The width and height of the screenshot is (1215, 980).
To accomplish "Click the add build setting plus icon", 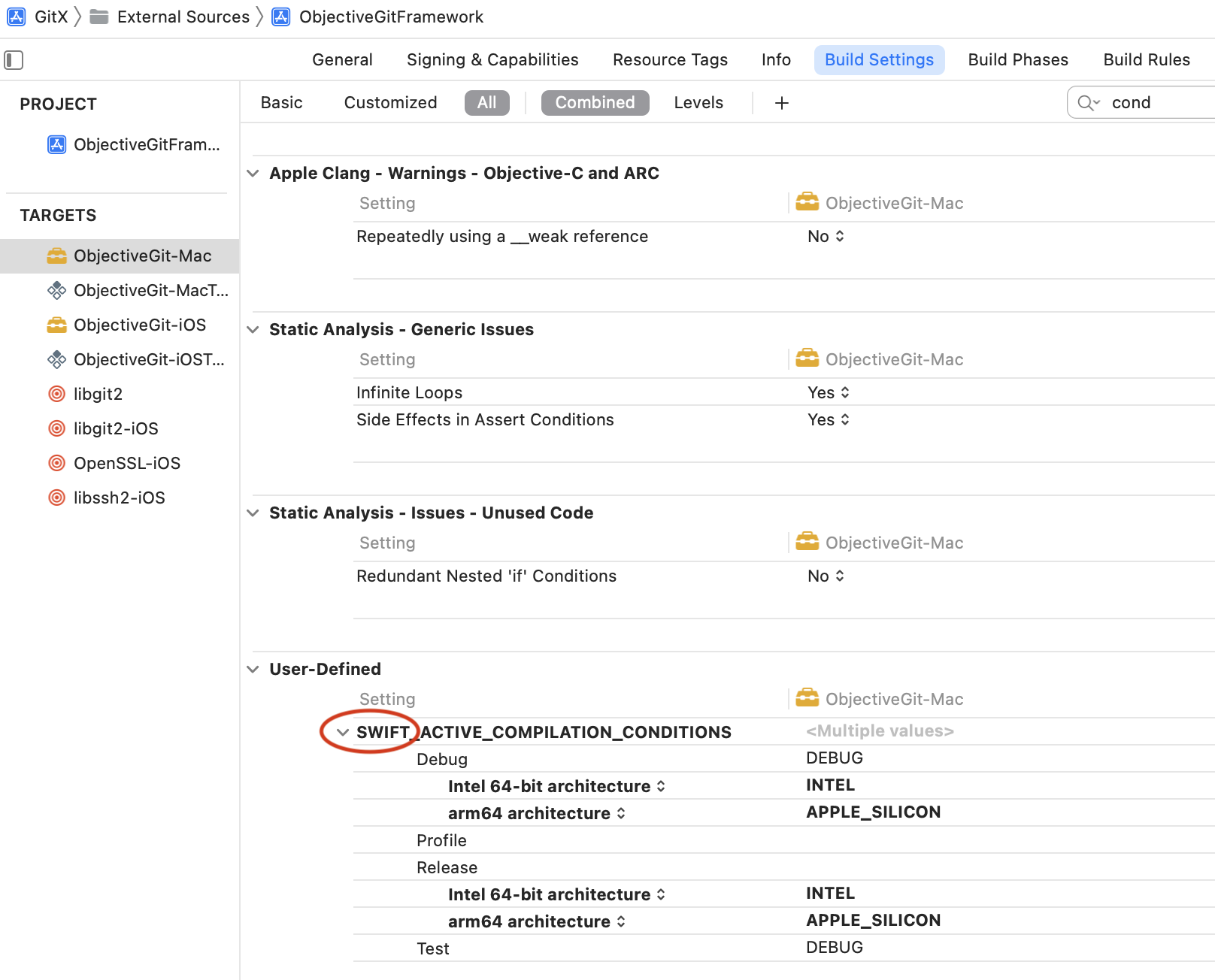I will pyautogui.click(x=782, y=103).
